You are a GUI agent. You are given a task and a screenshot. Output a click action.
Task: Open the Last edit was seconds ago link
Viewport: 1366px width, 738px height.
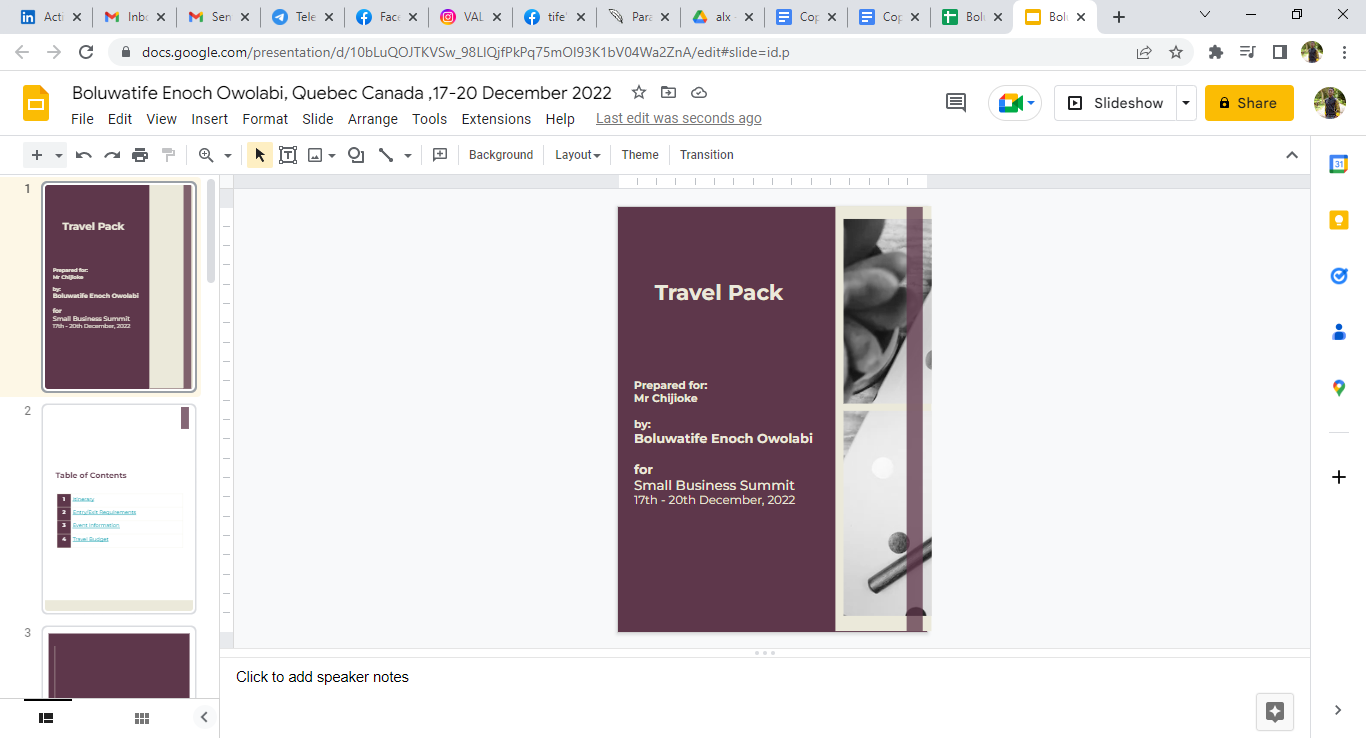point(679,119)
